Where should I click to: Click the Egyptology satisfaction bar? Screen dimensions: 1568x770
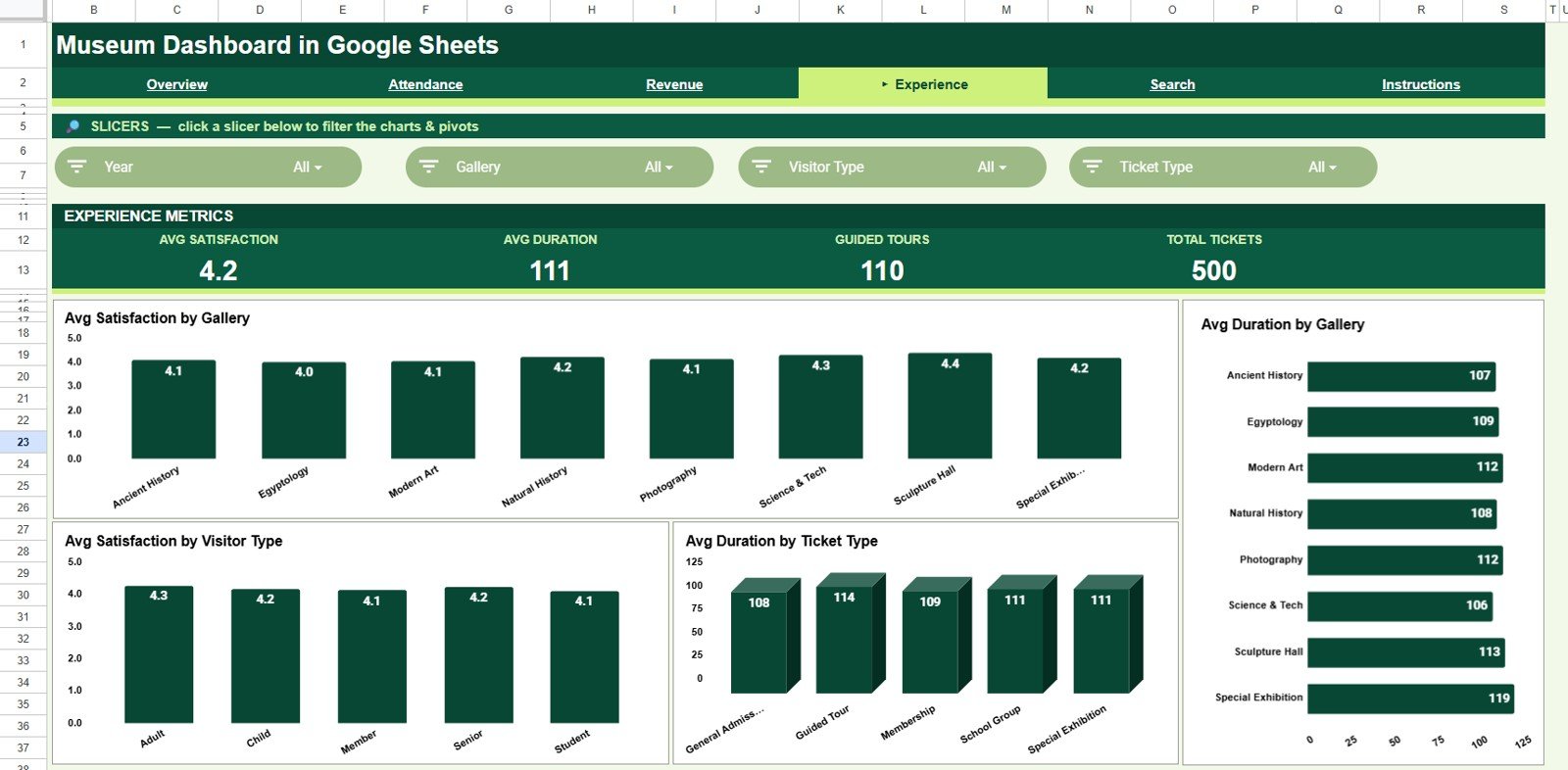coord(304,410)
